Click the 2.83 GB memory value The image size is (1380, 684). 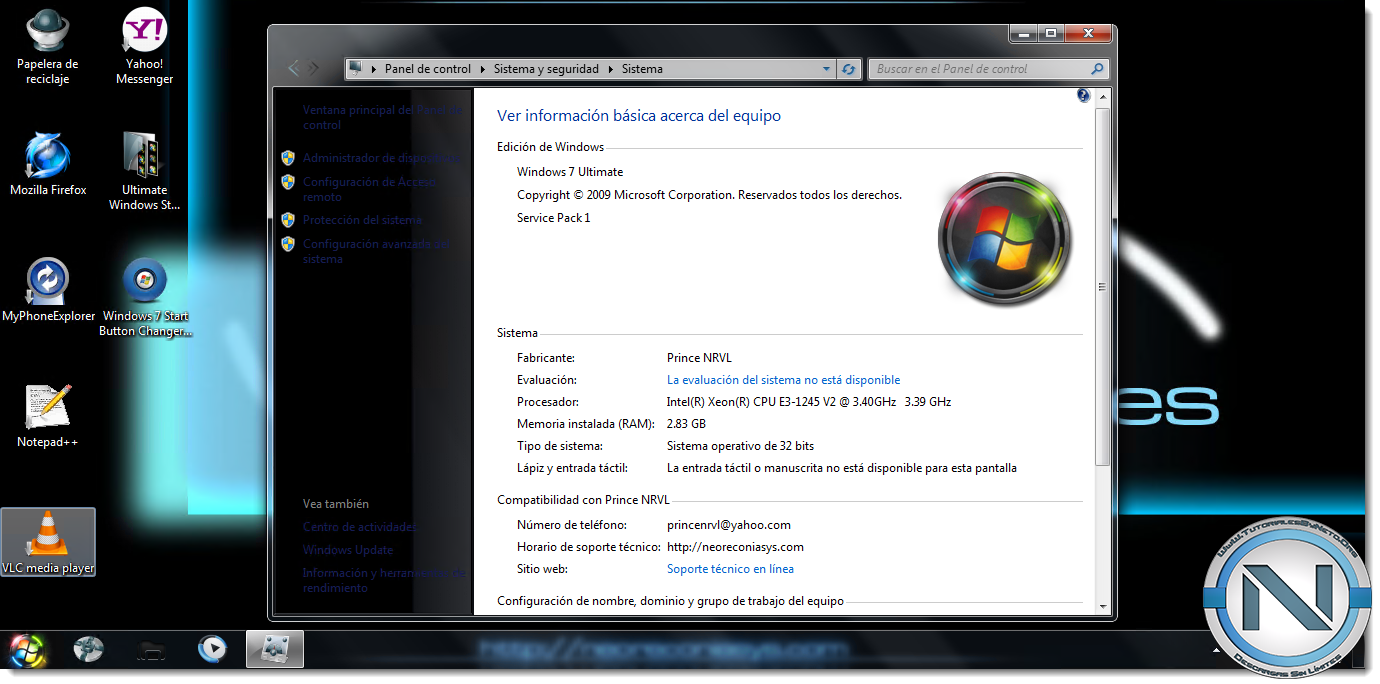(x=687, y=424)
